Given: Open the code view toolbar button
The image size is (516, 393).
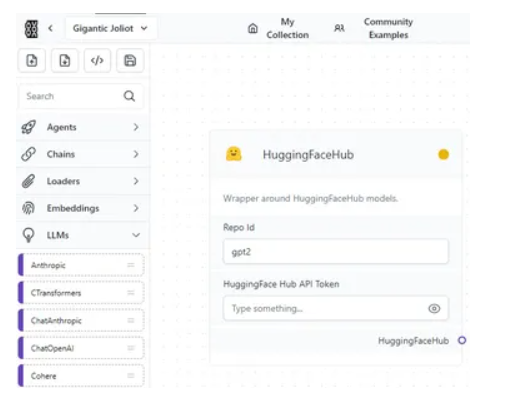Looking at the screenshot, I should tap(97, 61).
